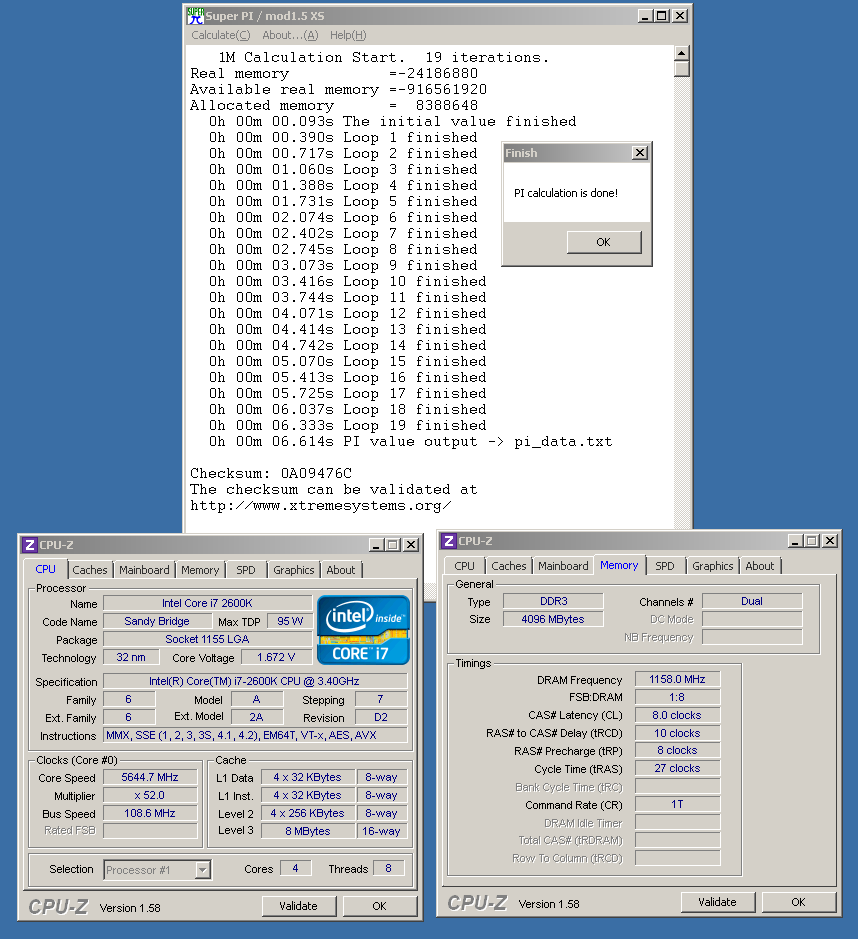This screenshot has height=939, width=858.
Task: Open the About menu in Super PI
Action: (290, 35)
